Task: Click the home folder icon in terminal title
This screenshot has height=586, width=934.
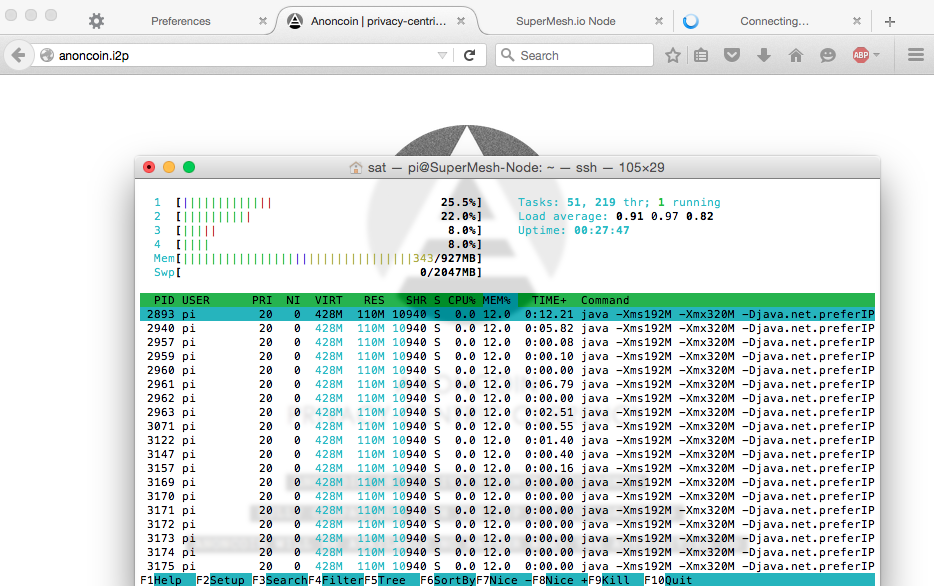Action: 356,168
